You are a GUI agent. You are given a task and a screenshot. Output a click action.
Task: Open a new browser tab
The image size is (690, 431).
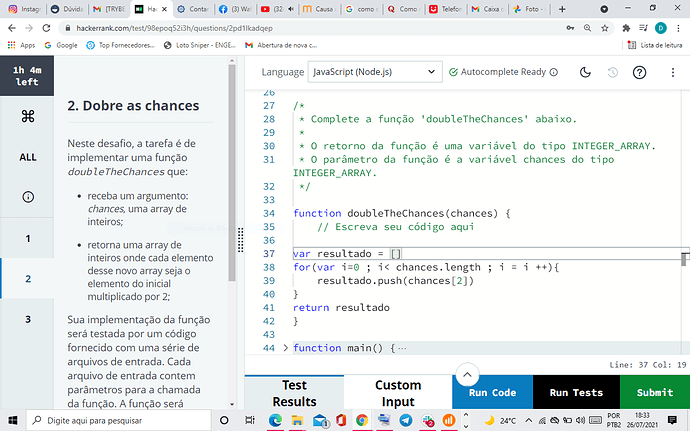[562, 9]
